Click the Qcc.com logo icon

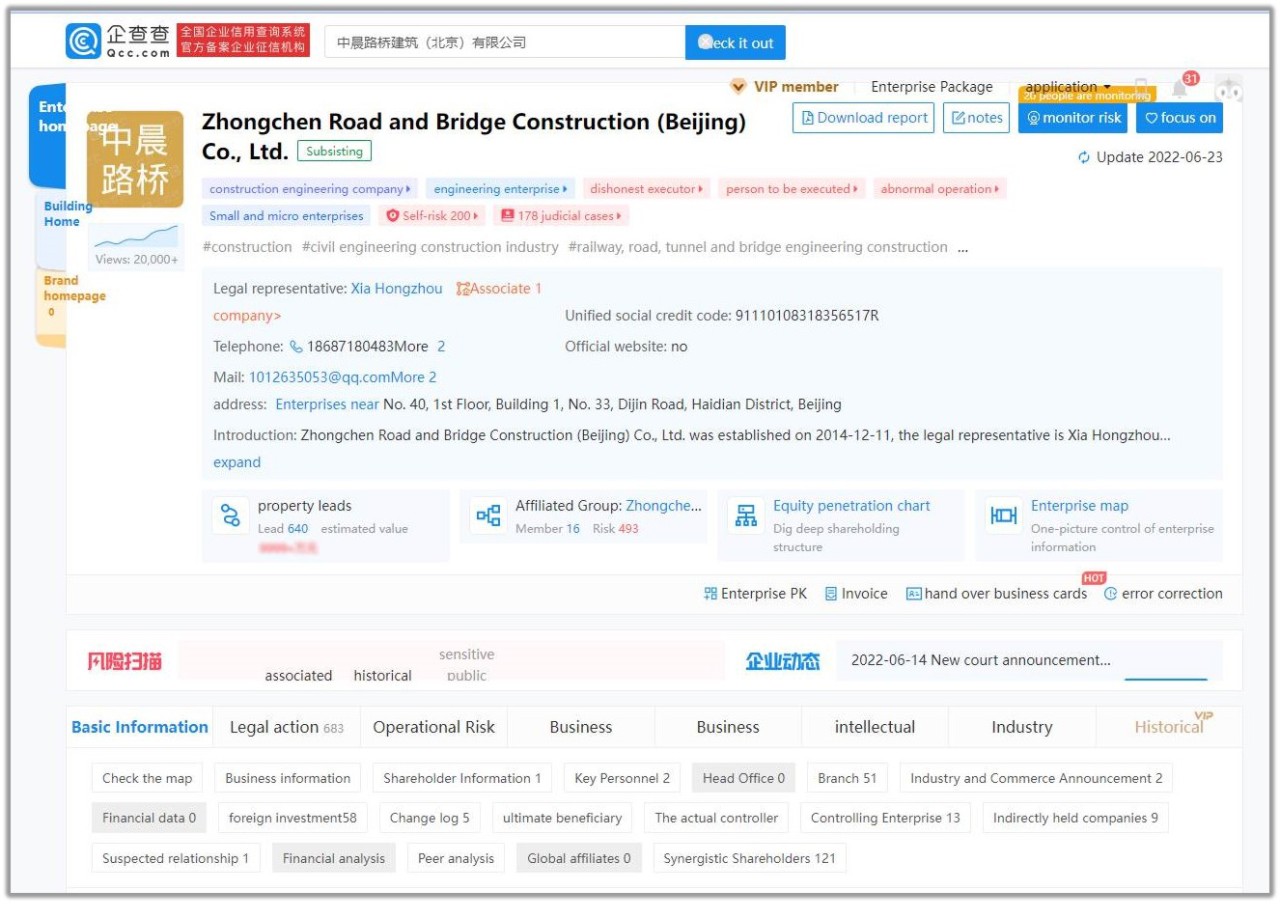pos(84,41)
